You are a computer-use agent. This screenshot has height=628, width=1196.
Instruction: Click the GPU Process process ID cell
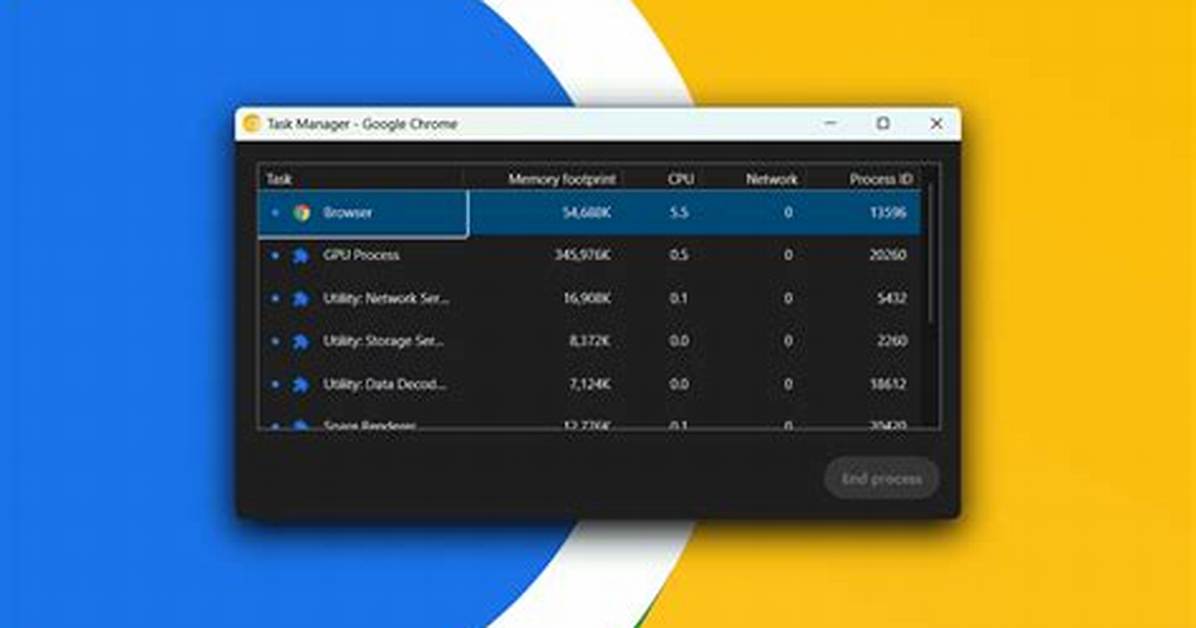[x=888, y=255]
